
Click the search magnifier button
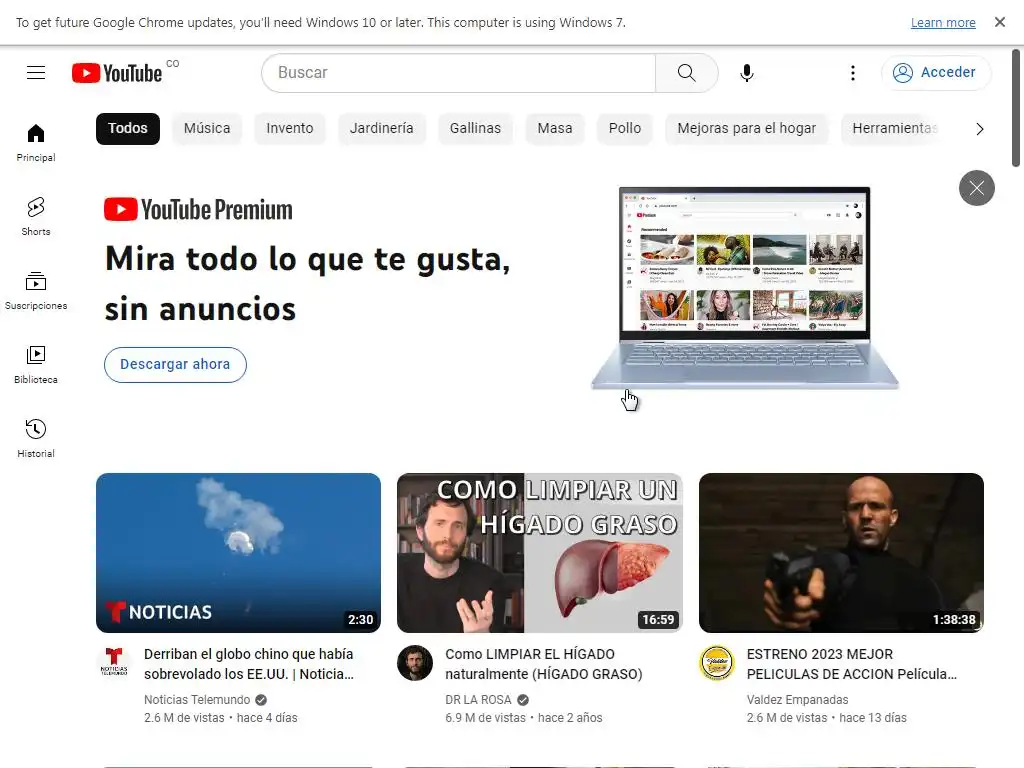pyautogui.click(x=686, y=72)
